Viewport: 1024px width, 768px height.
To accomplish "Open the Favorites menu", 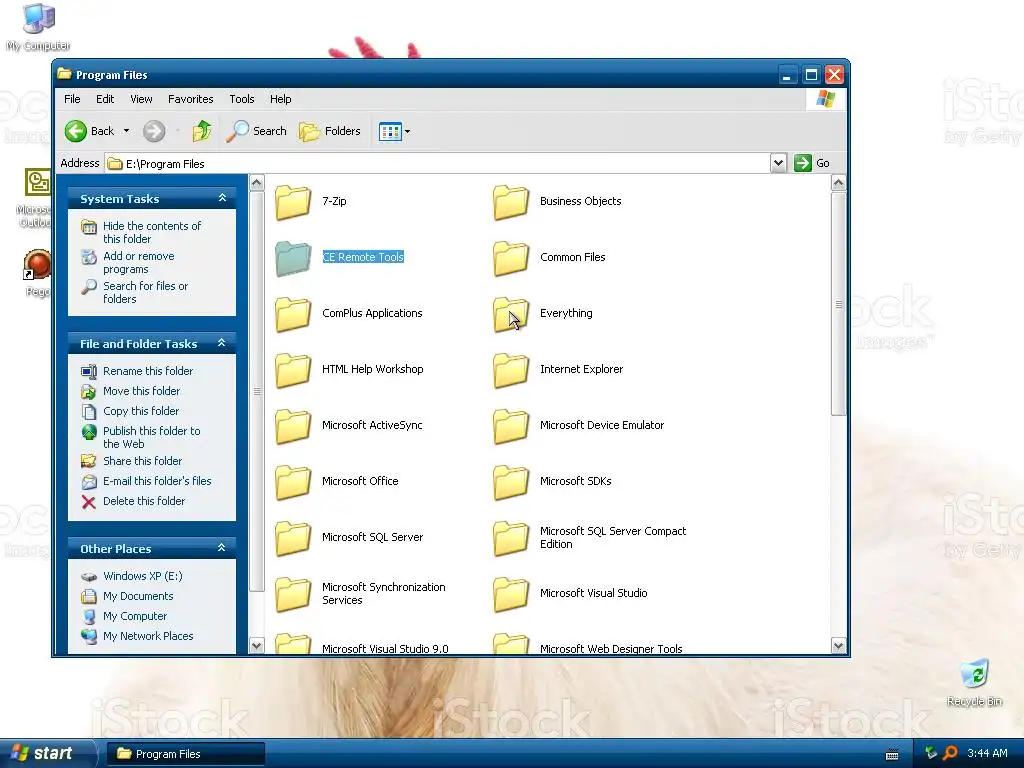I will tap(191, 99).
